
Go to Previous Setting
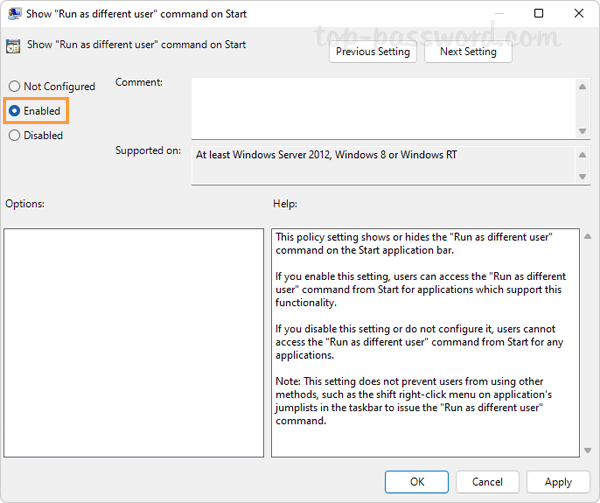(x=372, y=51)
